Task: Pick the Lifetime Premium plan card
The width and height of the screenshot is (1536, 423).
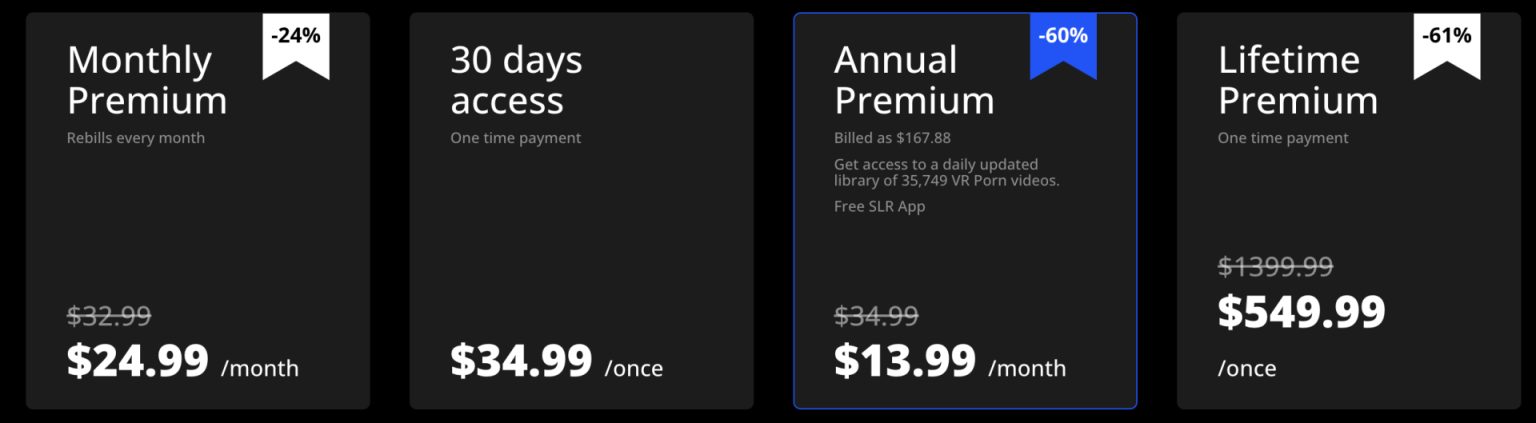Action: coord(1348,210)
